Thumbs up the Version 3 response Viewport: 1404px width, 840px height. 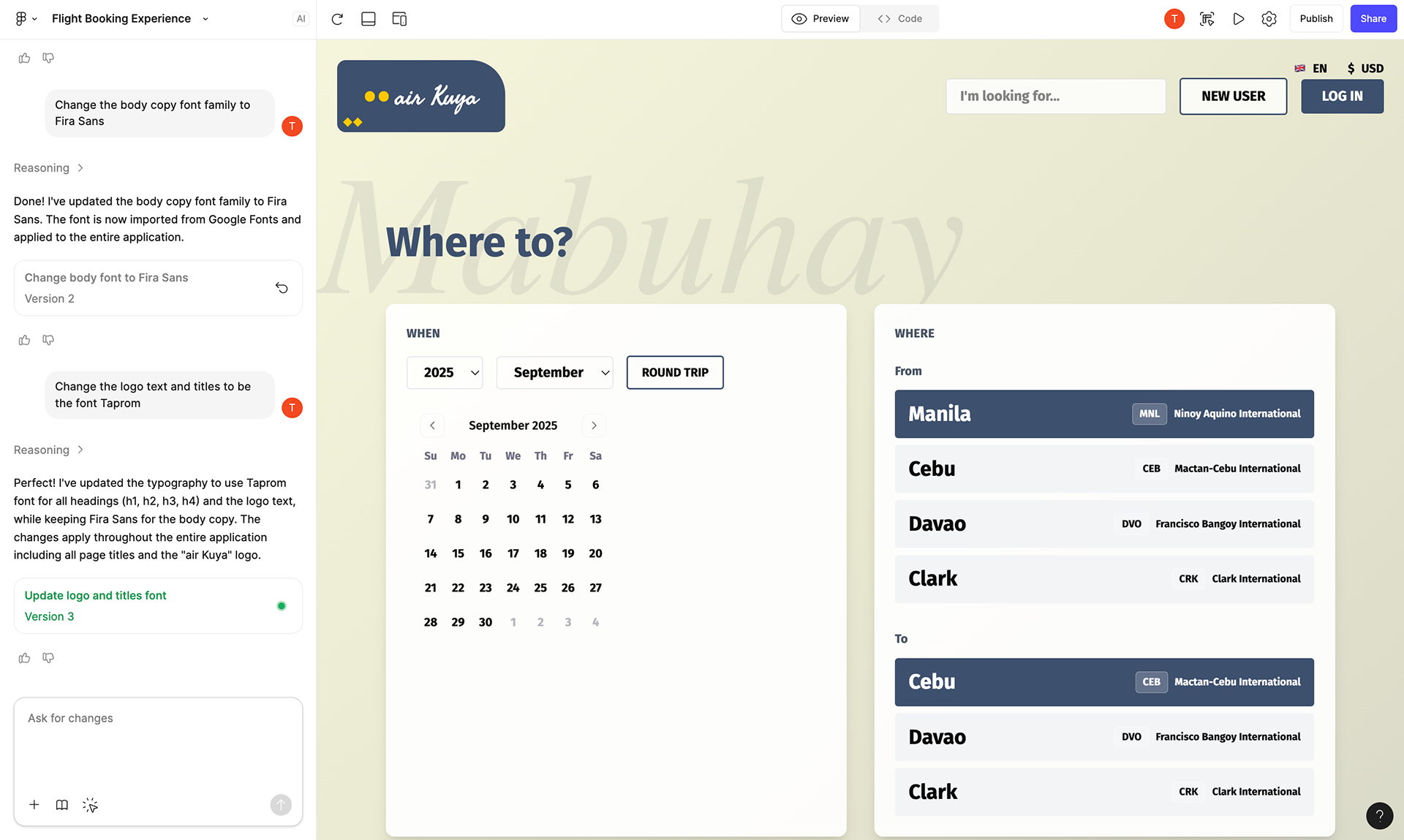(24, 658)
